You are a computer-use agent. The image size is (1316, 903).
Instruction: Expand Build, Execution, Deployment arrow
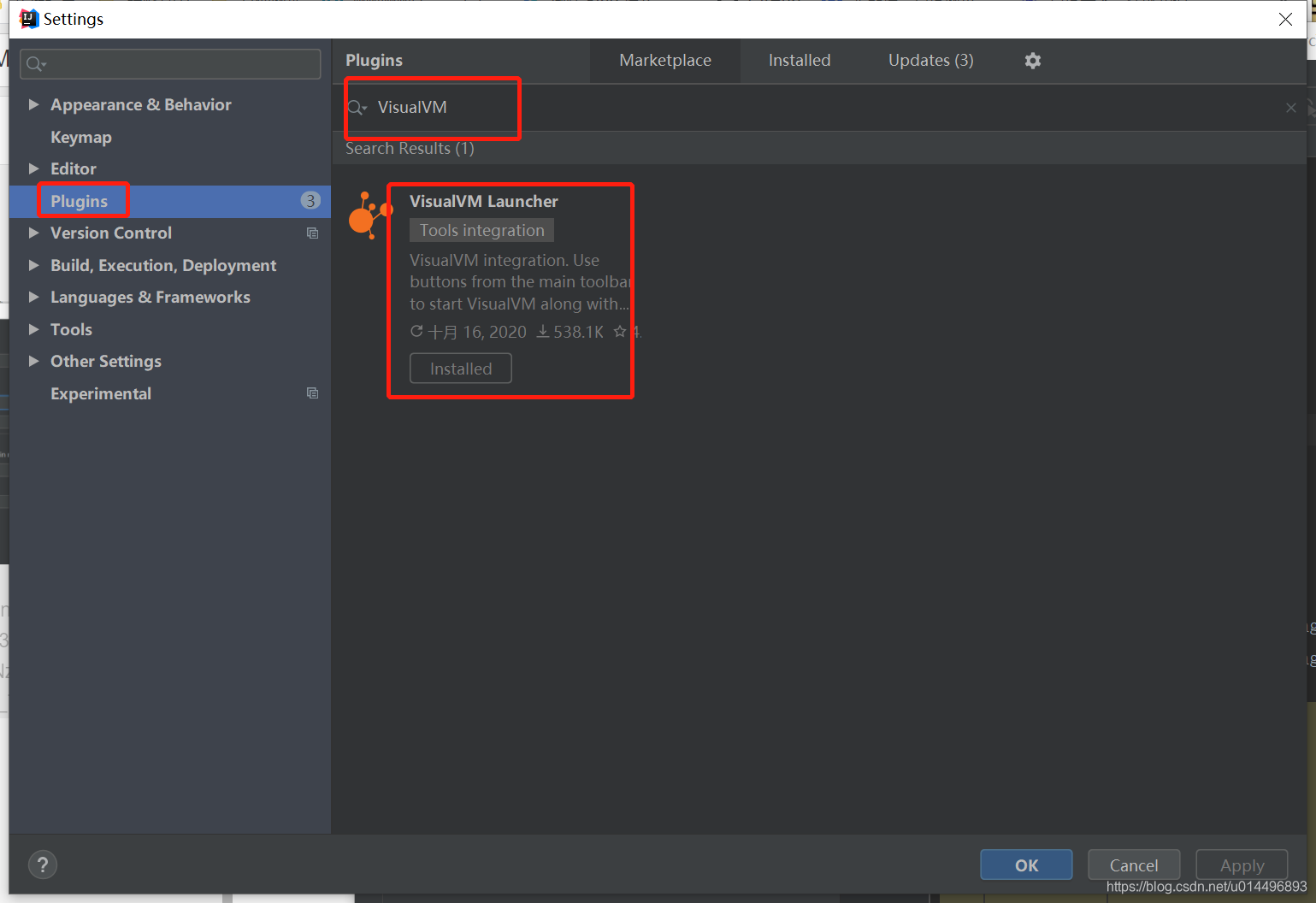click(33, 265)
